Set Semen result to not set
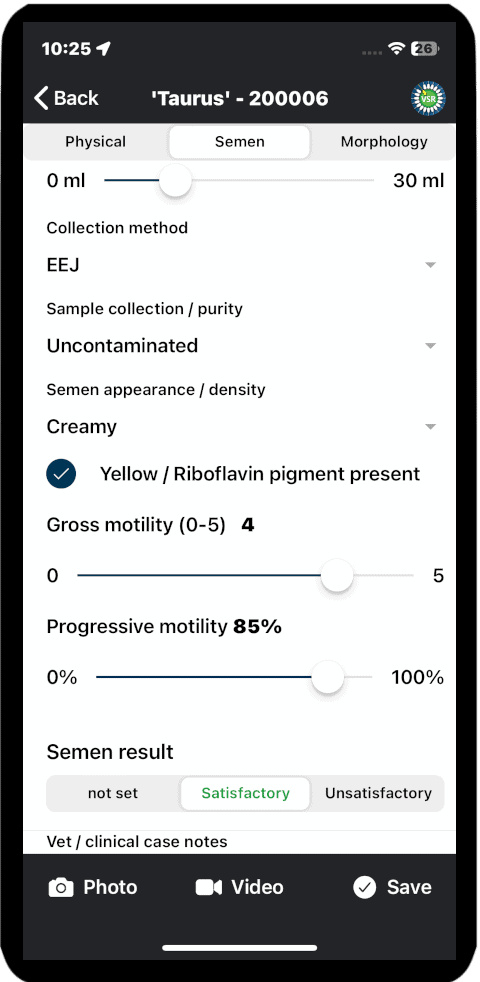 [x=113, y=793]
